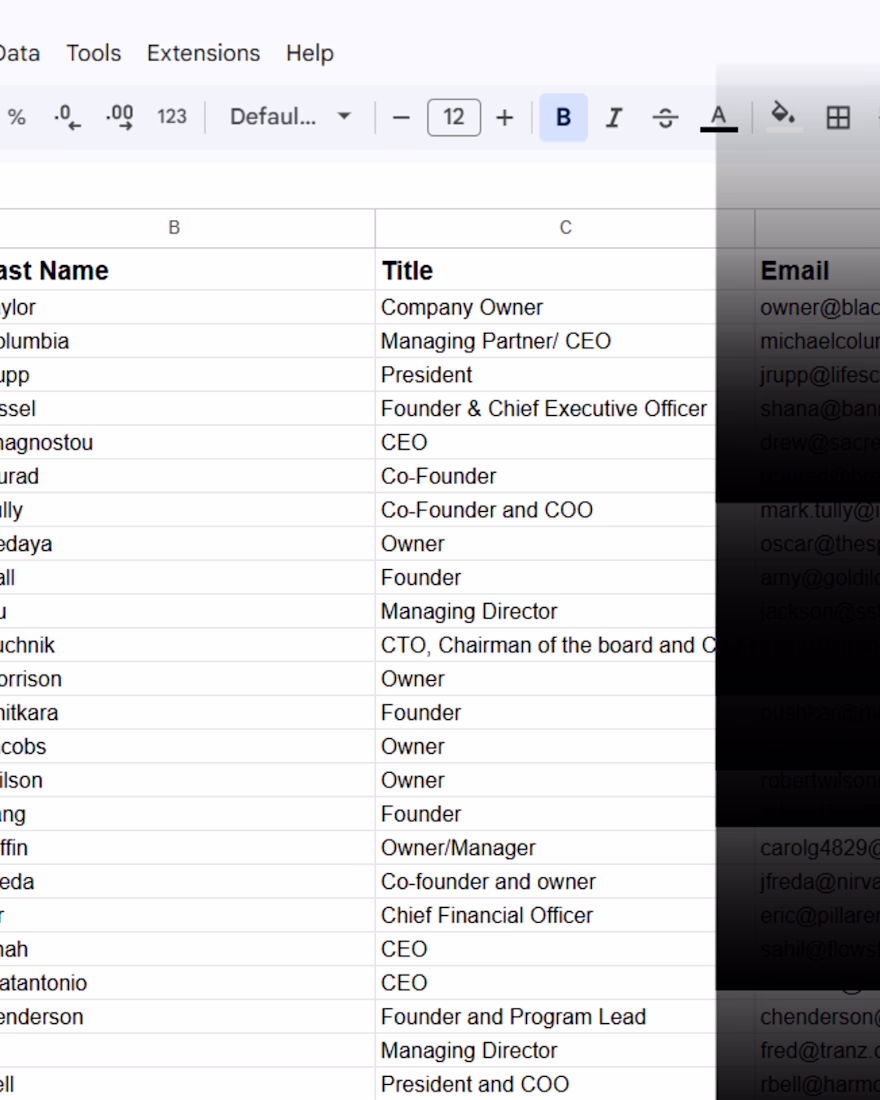Select the email cell starting 'owner@blac'
Screen dimensions: 880x1100
(x=818, y=307)
